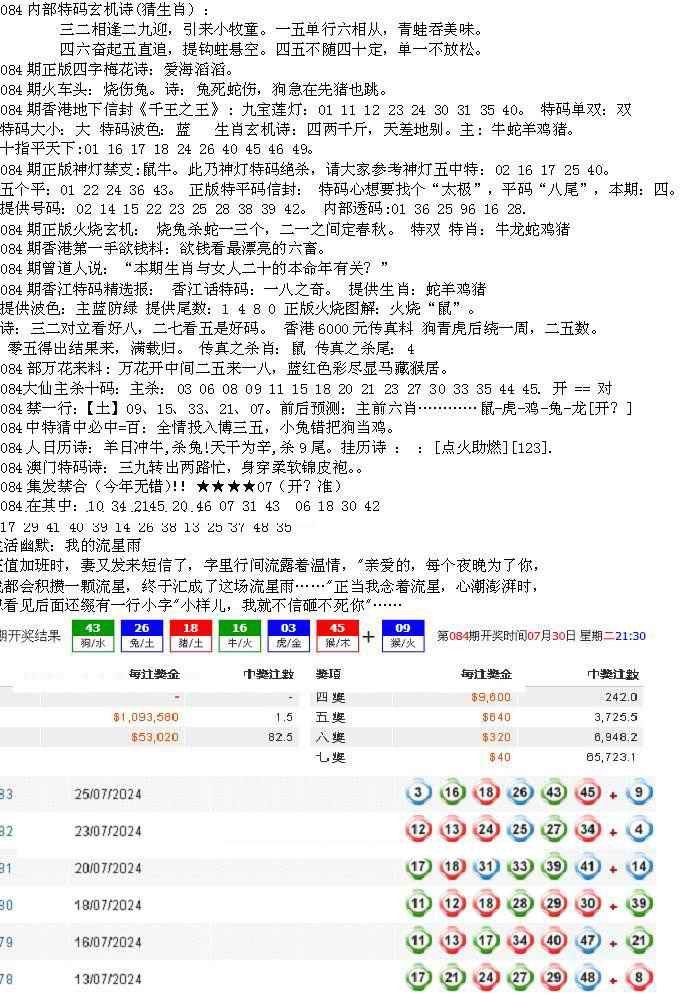690x995 pixels.
Task: Open the 23/07/2024 draw date
Action: (108, 830)
